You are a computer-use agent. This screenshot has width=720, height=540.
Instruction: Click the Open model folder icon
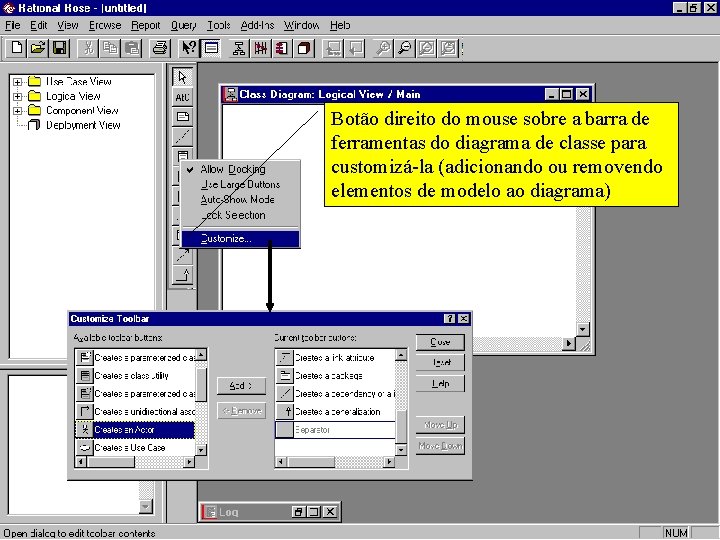point(38,48)
